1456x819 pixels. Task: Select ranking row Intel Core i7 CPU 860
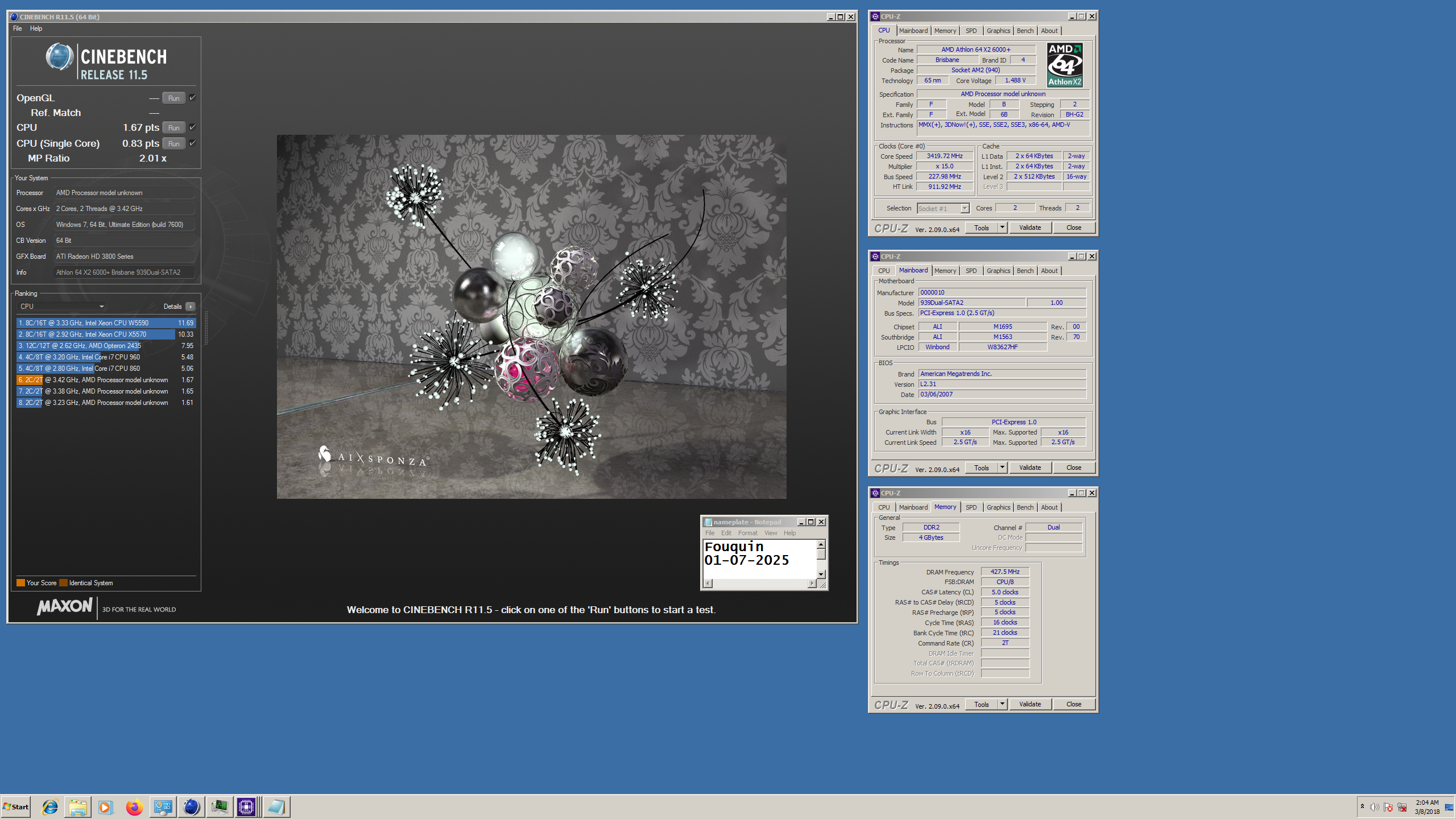coord(106,369)
